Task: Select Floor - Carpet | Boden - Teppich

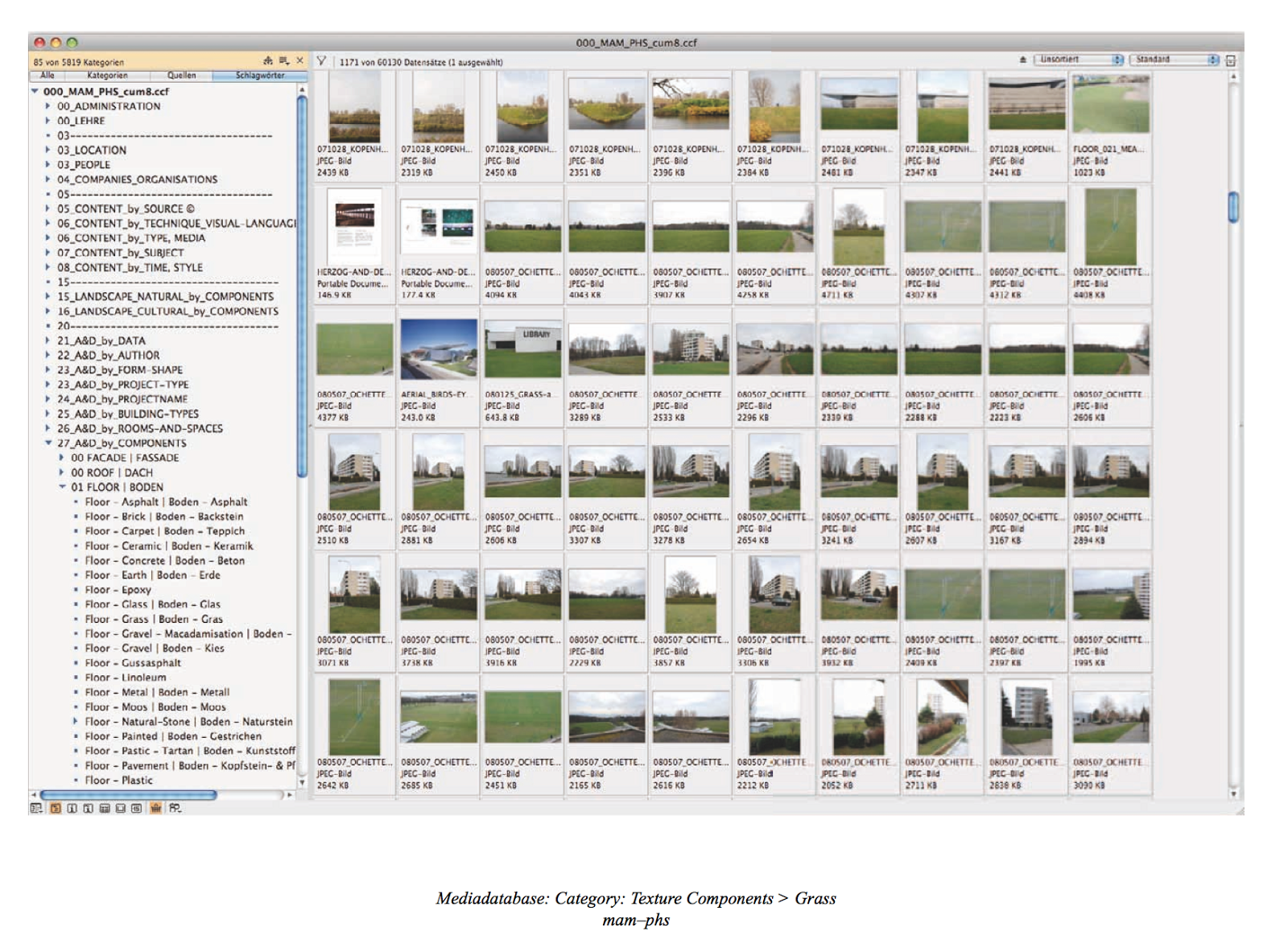Action: pyautogui.click(x=165, y=531)
